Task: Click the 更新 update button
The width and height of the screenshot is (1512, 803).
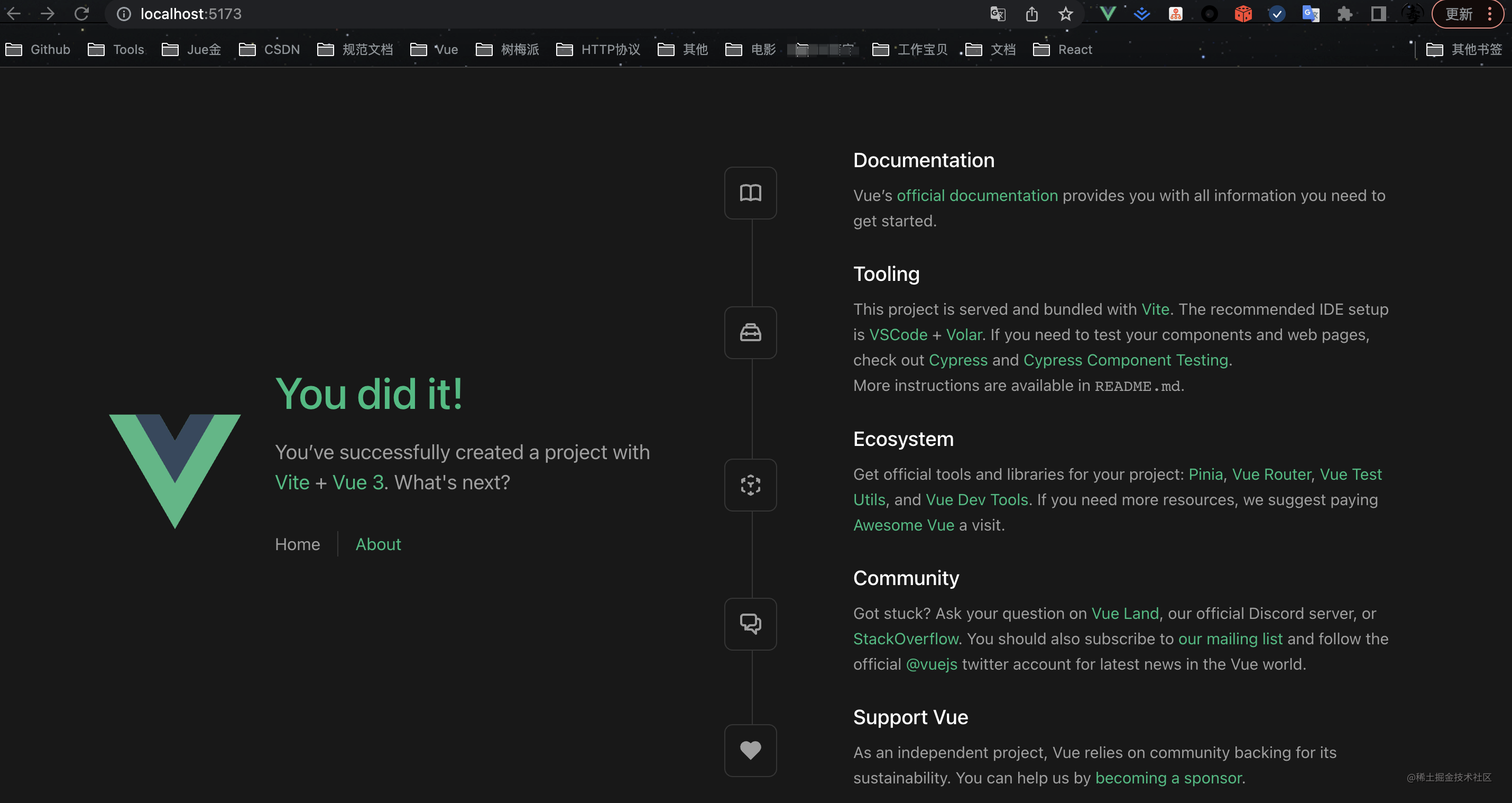Action: pos(1460,14)
